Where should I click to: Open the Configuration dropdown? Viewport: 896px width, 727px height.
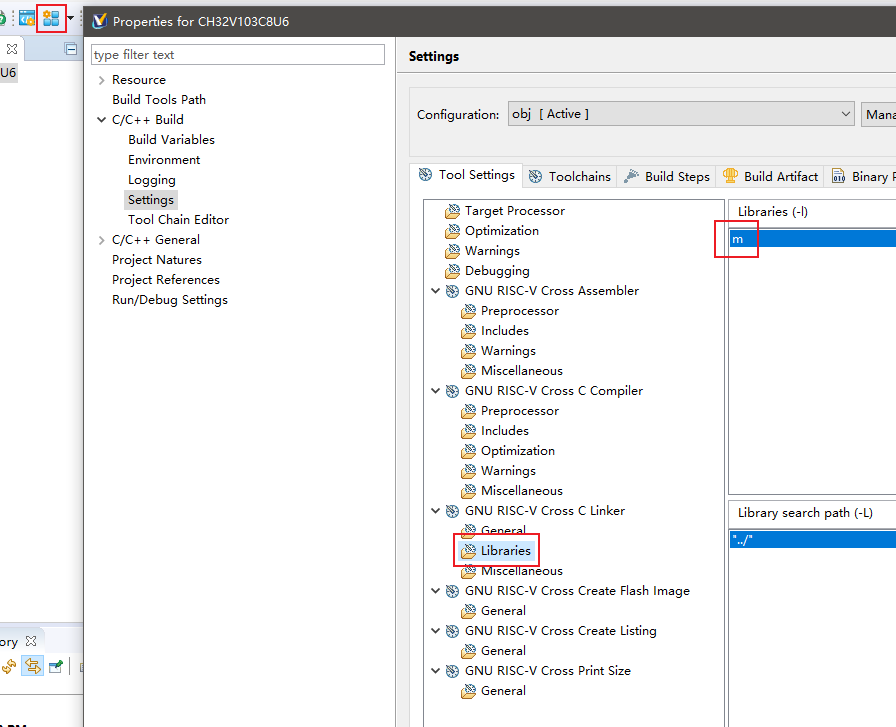pos(681,114)
